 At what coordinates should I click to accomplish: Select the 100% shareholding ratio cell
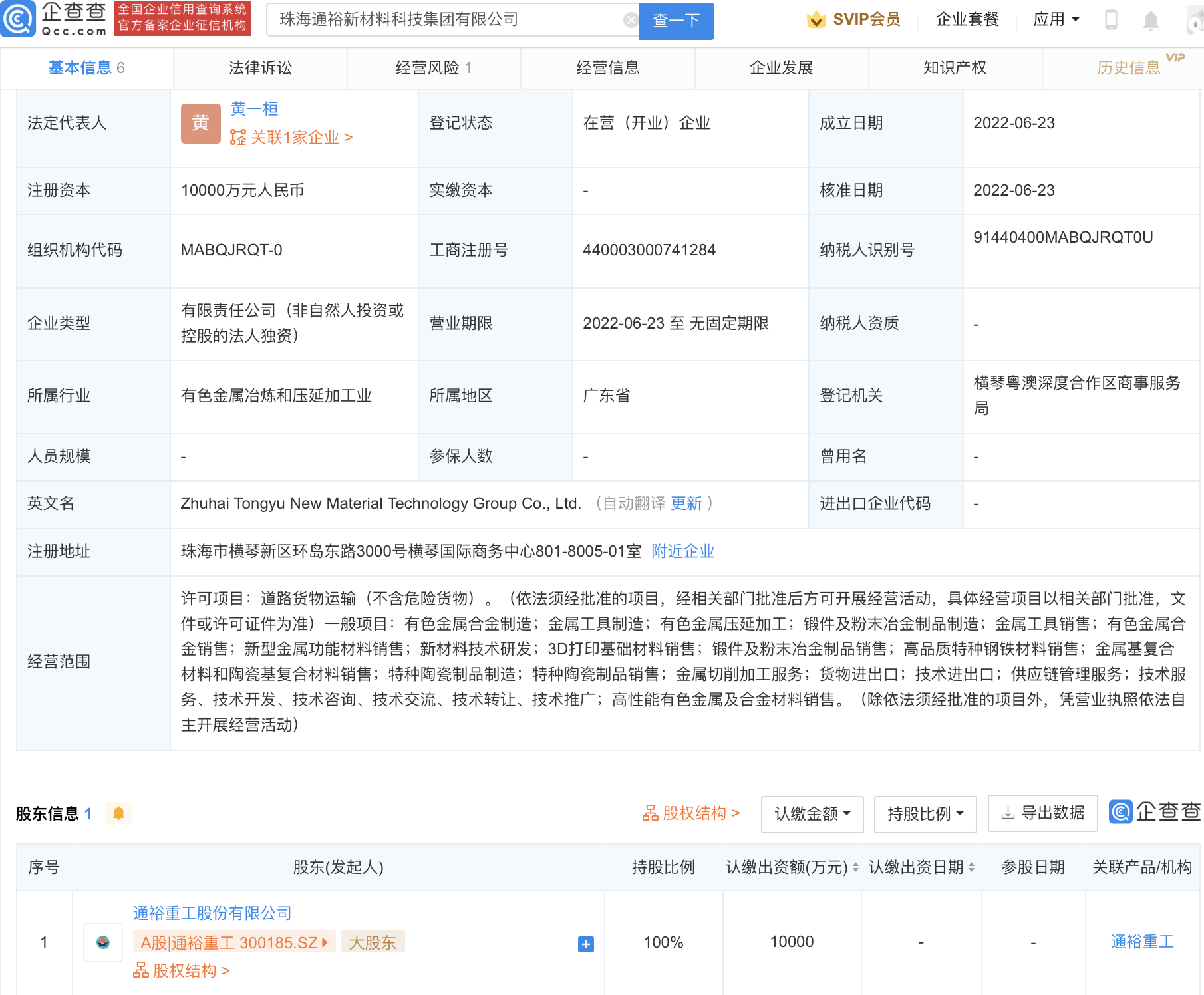click(x=663, y=942)
